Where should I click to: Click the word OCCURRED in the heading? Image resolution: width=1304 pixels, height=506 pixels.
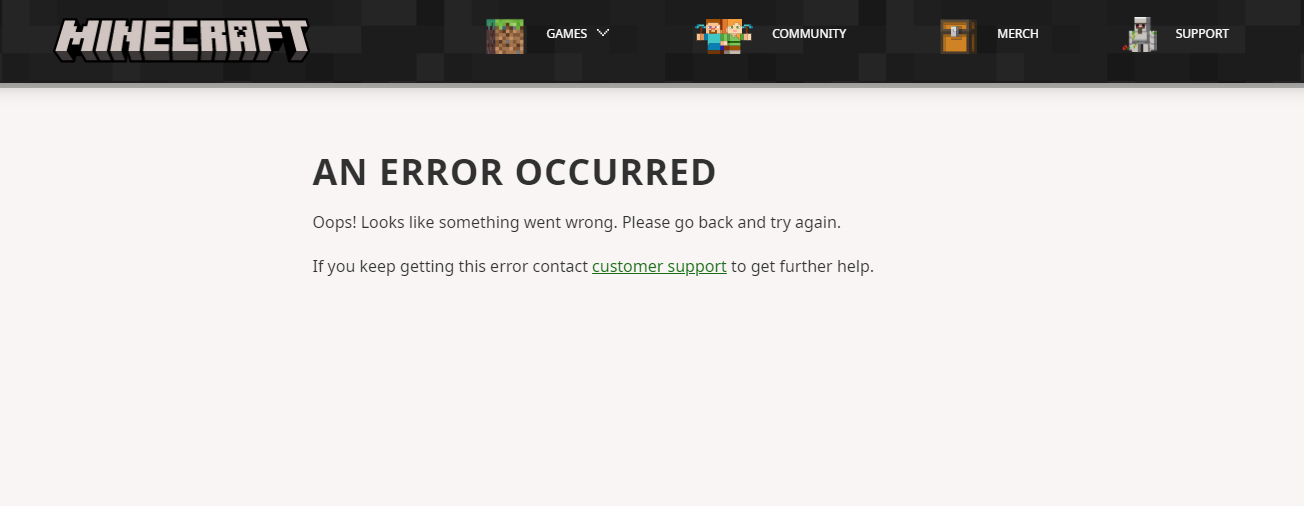pyautogui.click(x=616, y=172)
